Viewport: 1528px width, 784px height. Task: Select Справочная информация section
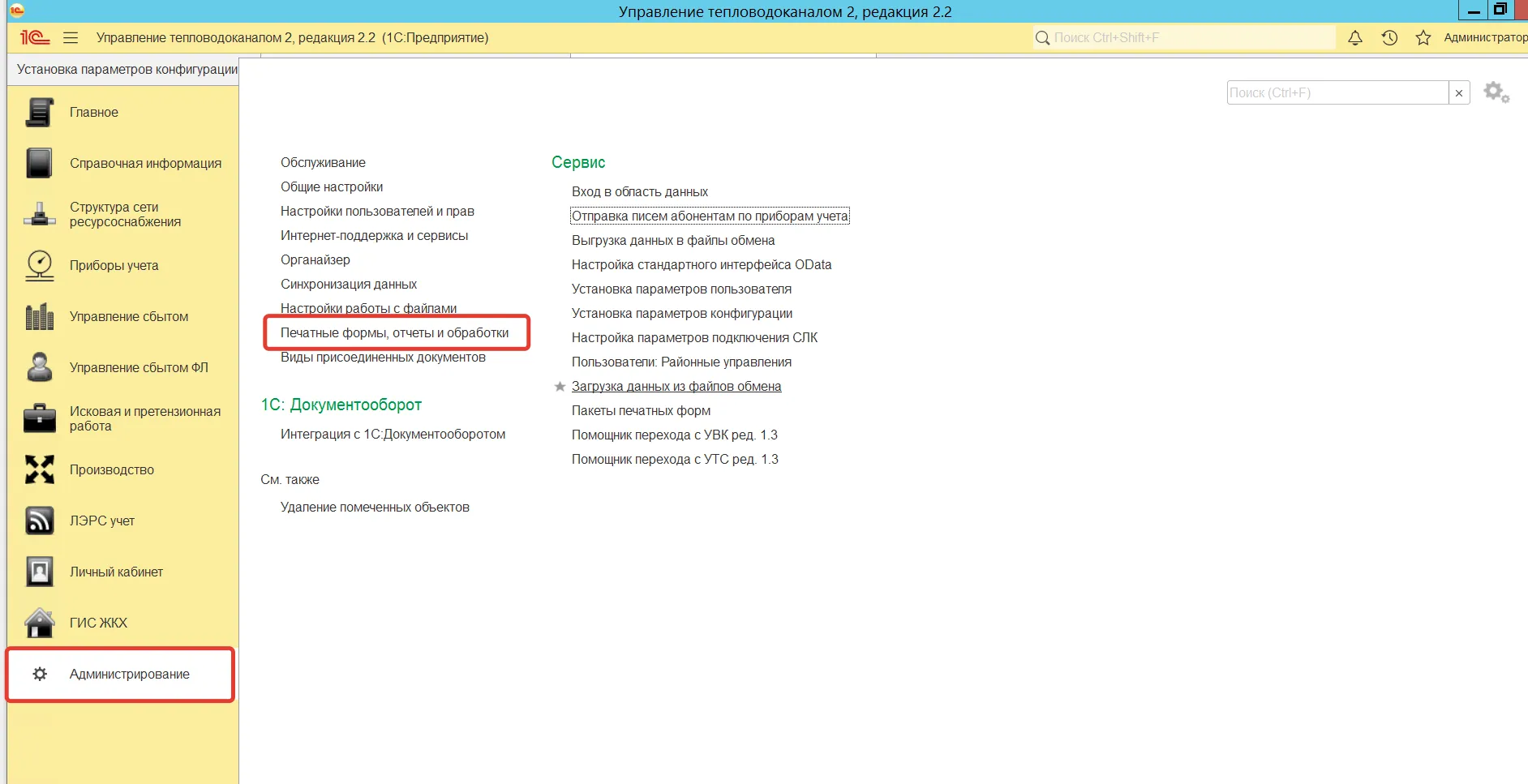[x=145, y=163]
